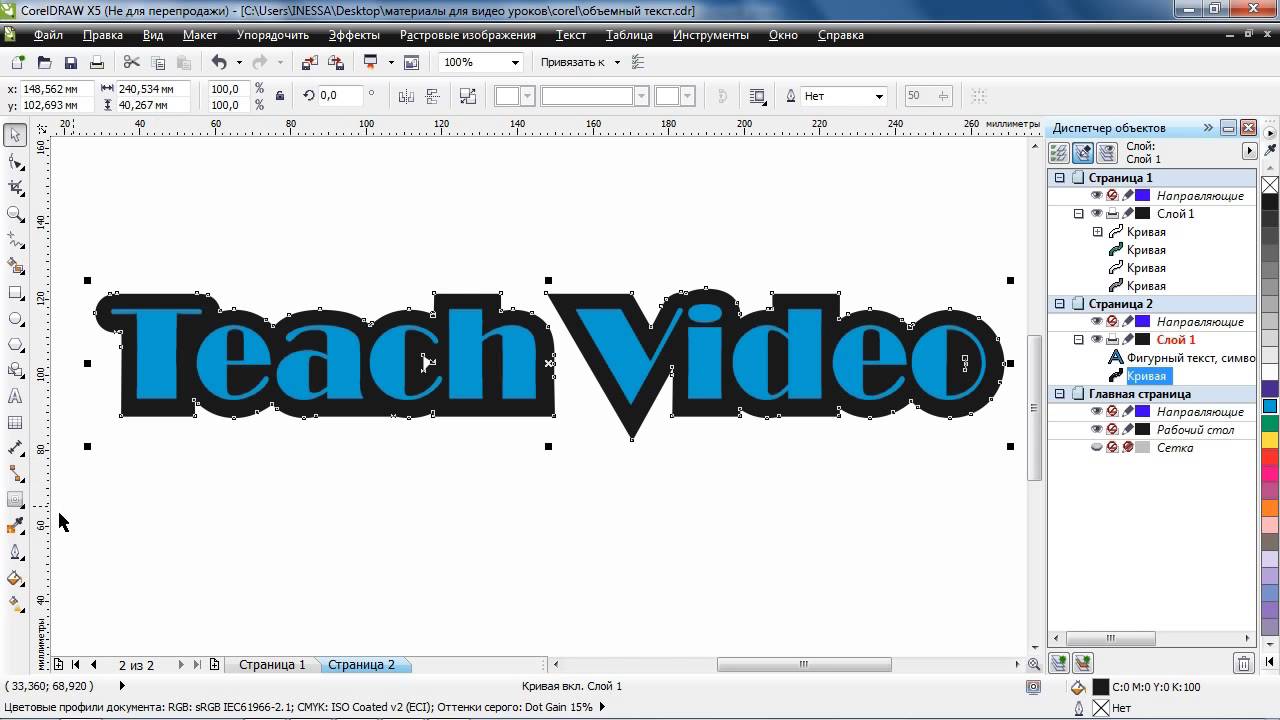Undo the last action
Image resolution: width=1280 pixels, height=720 pixels.
[219, 62]
